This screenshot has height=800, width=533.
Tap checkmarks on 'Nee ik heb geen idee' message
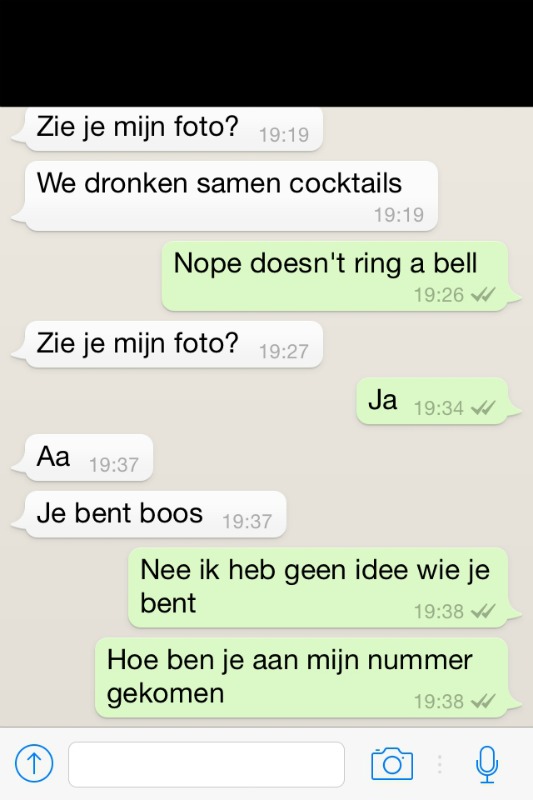tap(483, 611)
